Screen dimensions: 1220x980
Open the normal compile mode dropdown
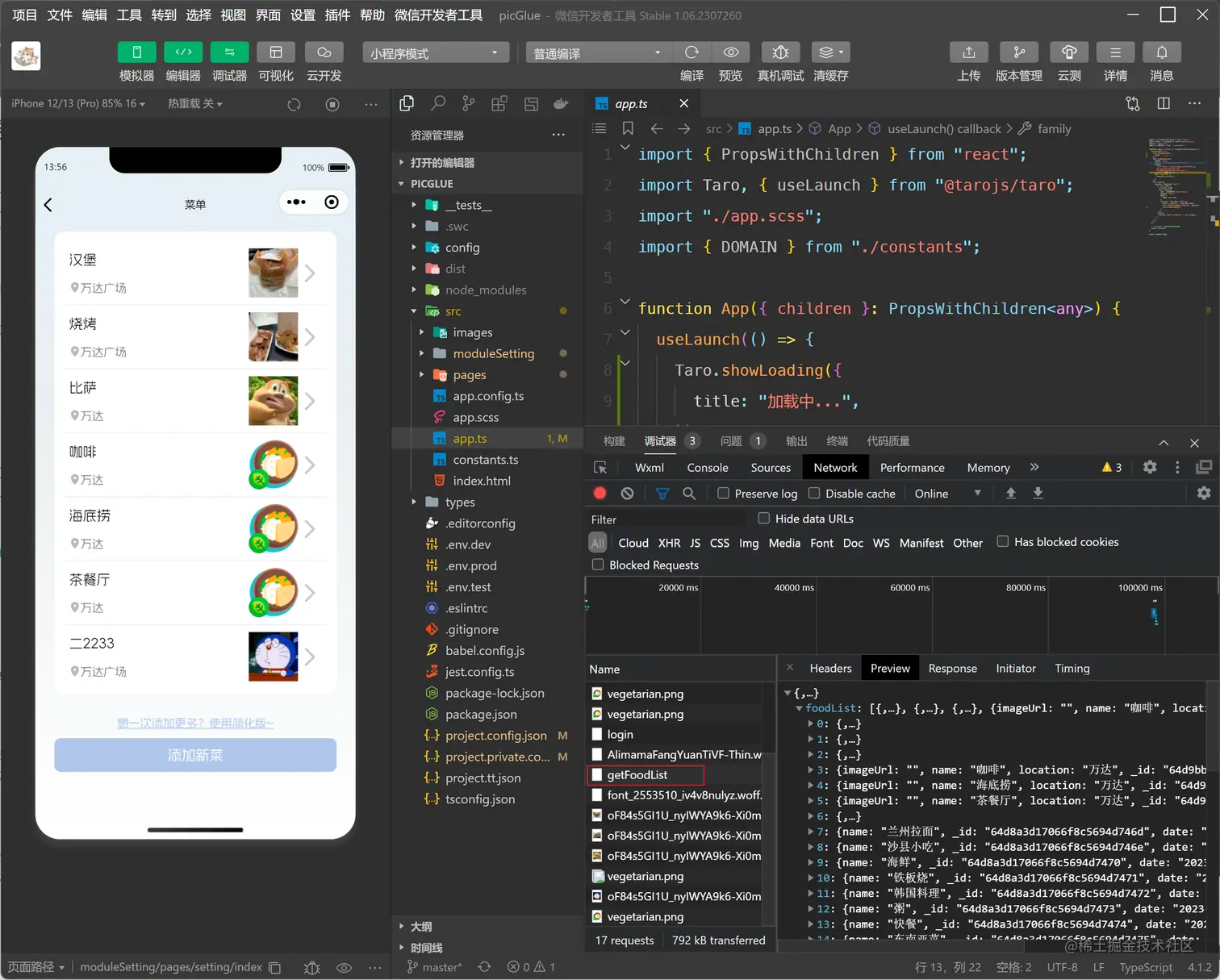tap(599, 53)
